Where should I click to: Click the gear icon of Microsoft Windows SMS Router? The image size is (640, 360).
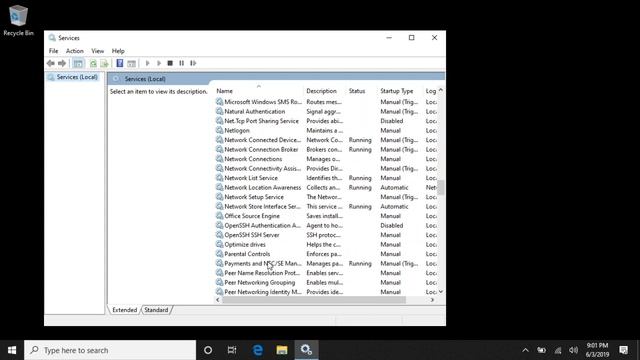219,102
